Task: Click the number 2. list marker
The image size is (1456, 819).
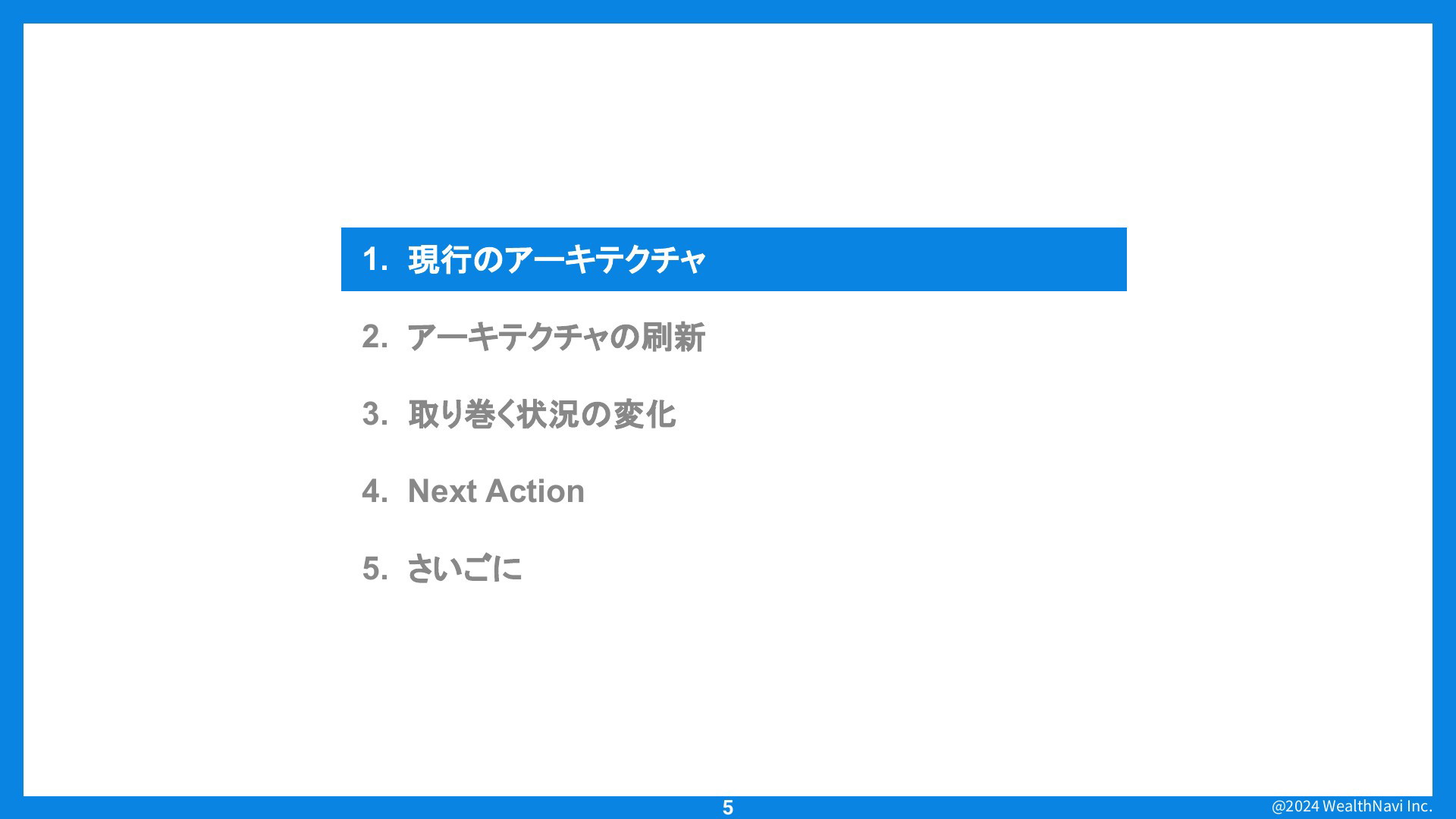Action: coord(375,337)
